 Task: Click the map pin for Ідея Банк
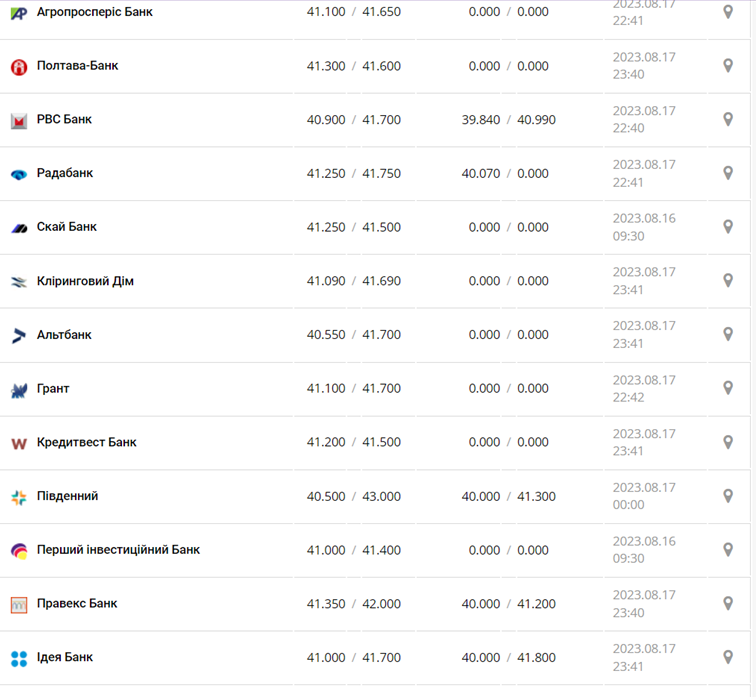(x=728, y=657)
